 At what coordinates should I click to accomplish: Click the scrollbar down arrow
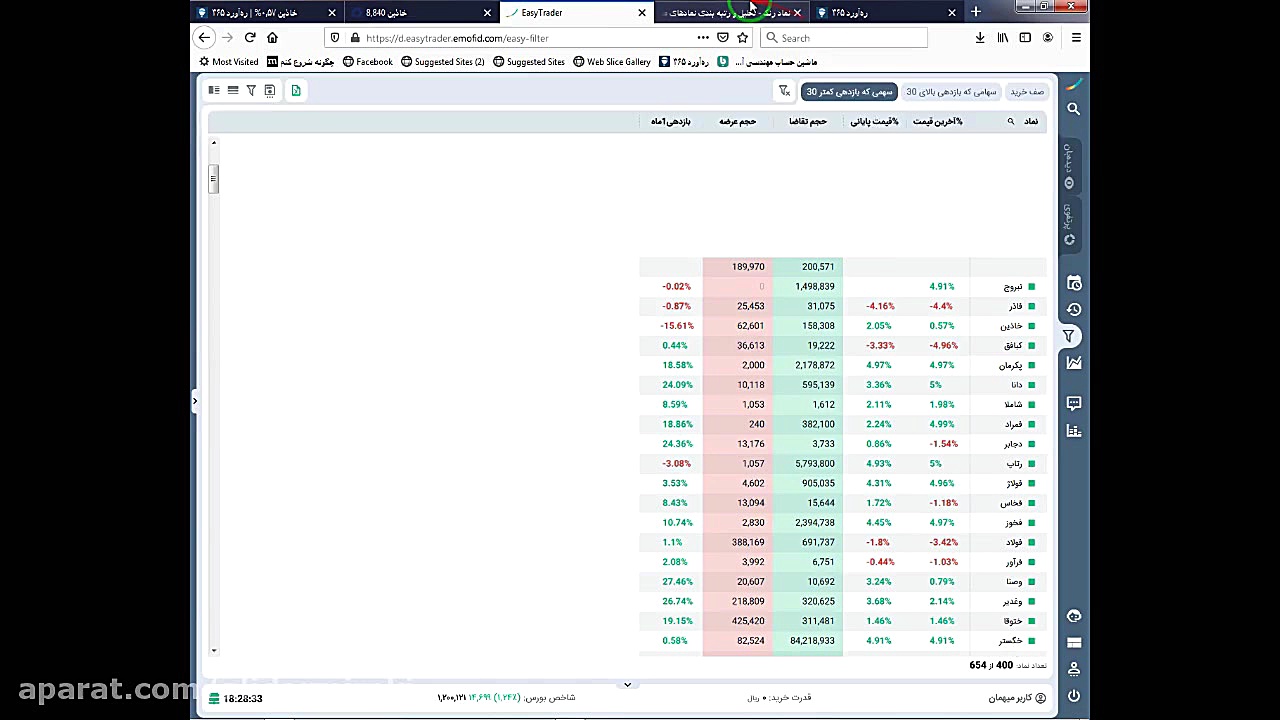tap(213, 650)
